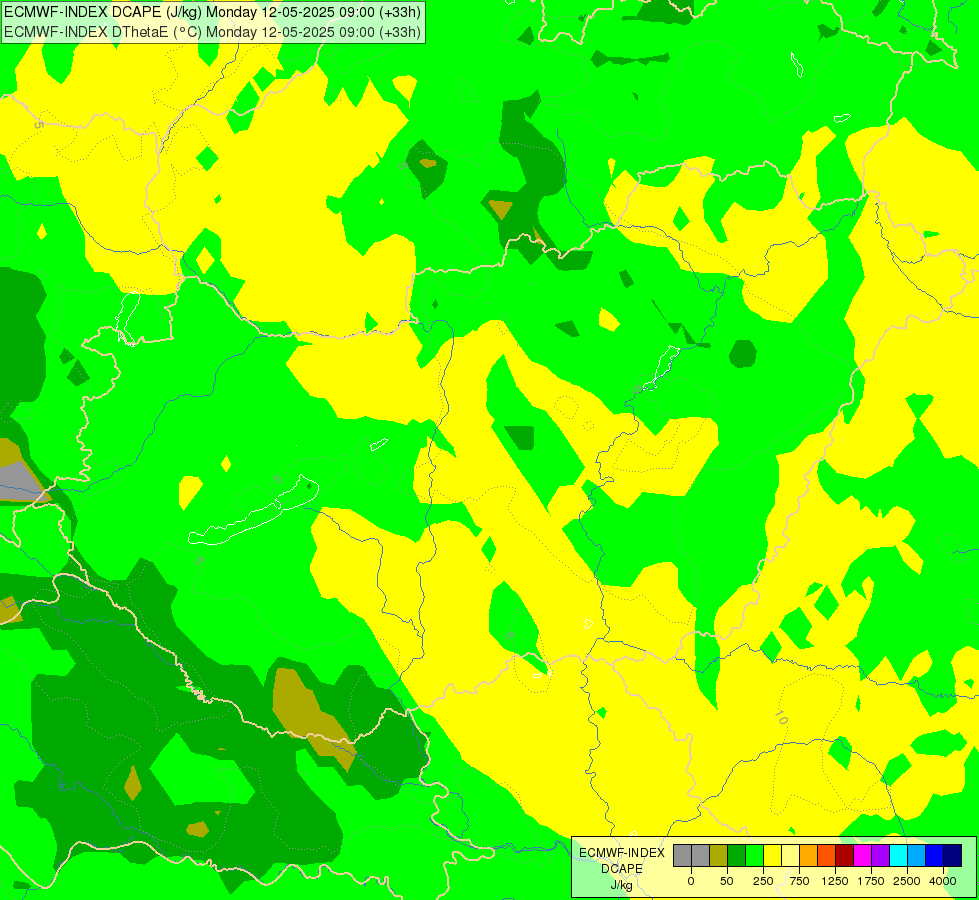Click the "ECMWF-INDEX DCAPE (J/kg)" header line
Screen dimensions: 979x900
[212, 12]
